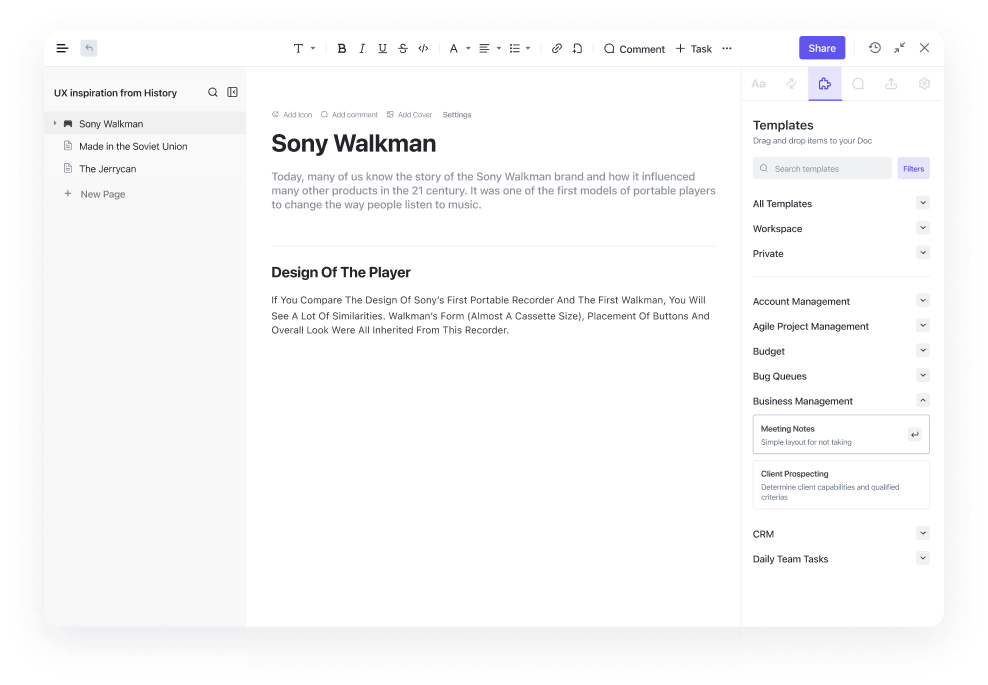This screenshot has width=988, height=685.
Task: Collapse the doc with the shrink arrows icon
Action: [900, 48]
